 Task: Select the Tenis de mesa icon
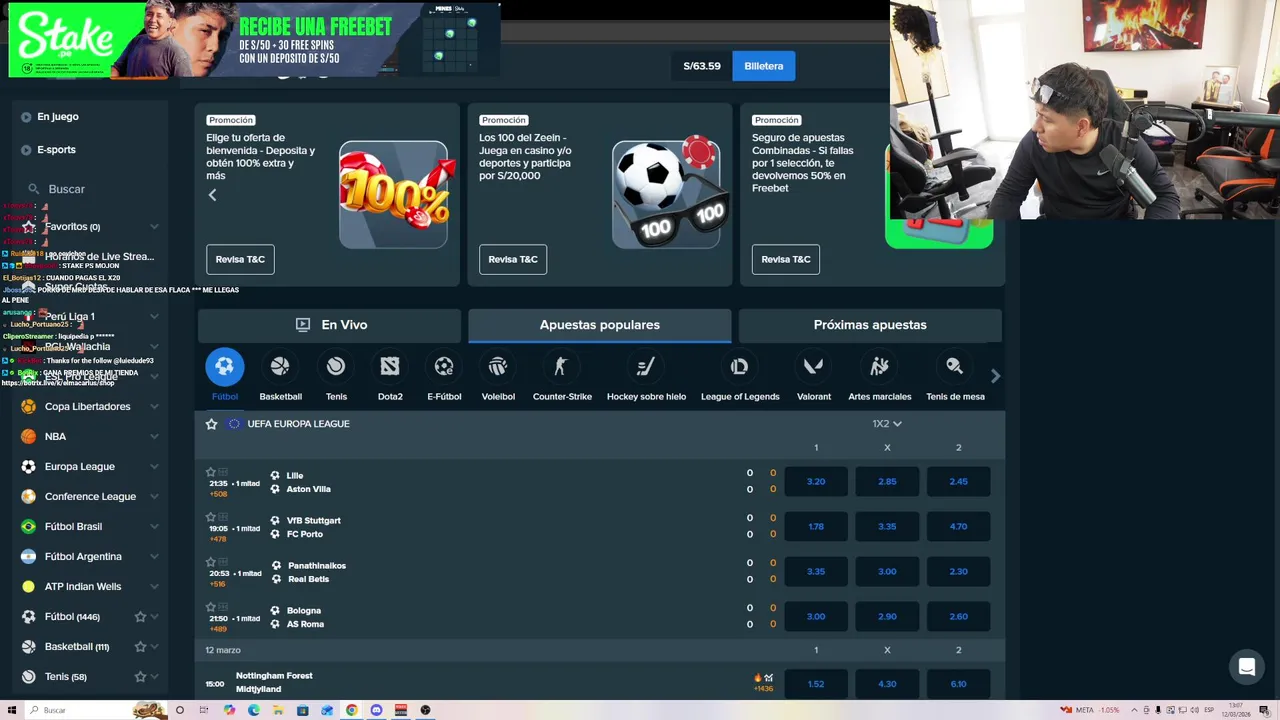[955, 367]
